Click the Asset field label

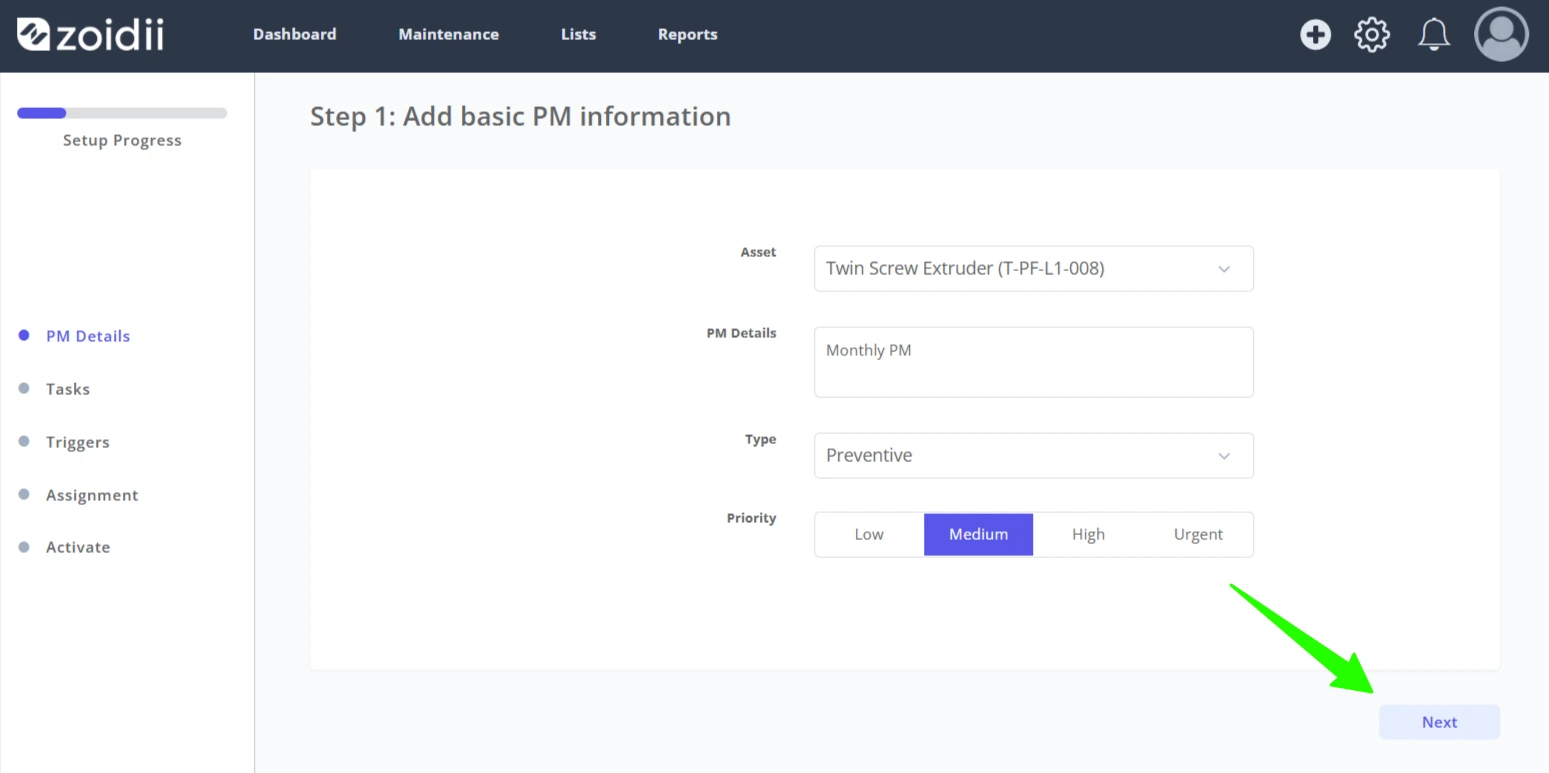758,252
